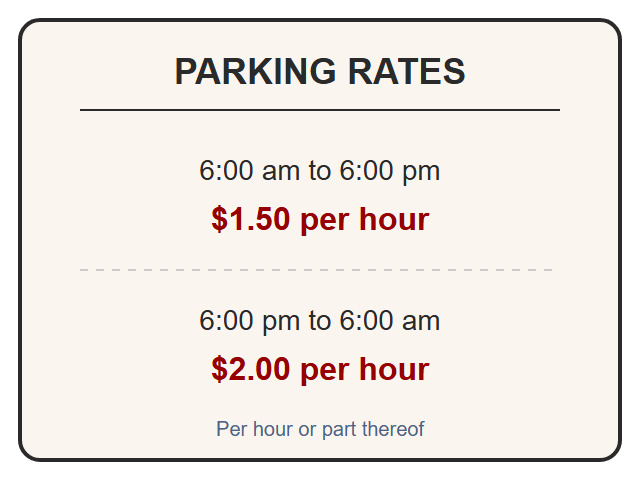Select the 6:00 pm starting the overnight range
Viewport: 640px width, 480px height.
pyautogui.click(x=249, y=320)
